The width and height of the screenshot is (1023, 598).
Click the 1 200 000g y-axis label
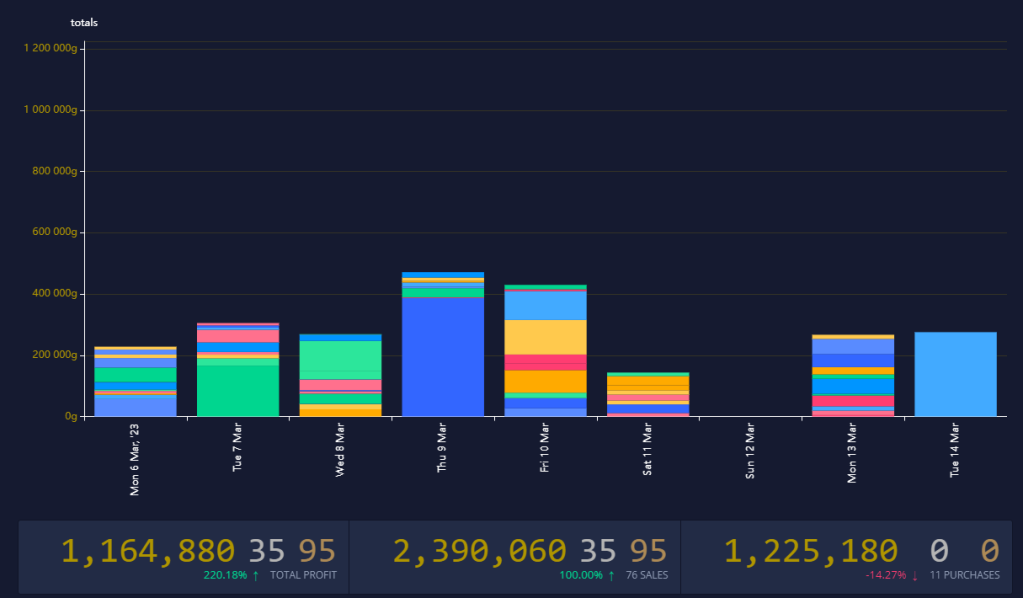click(x=50, y=48)
